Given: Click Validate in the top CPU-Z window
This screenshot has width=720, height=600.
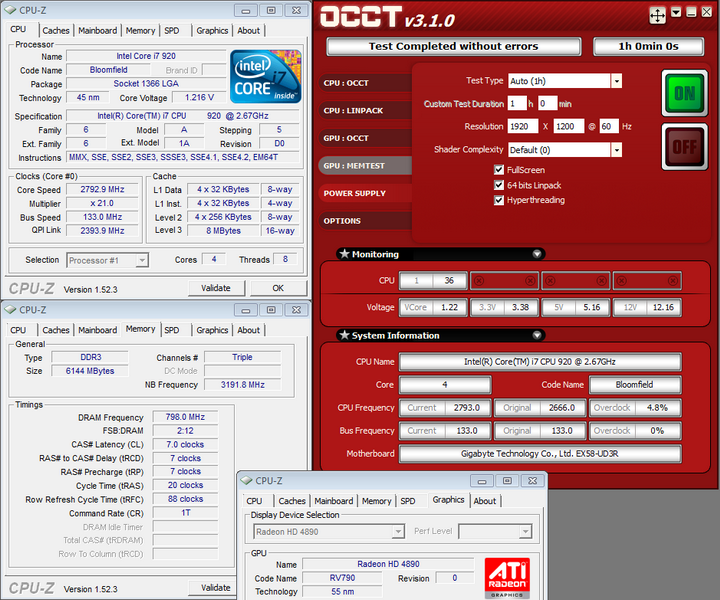Looking at the screenshot, I should pos(216,288).
